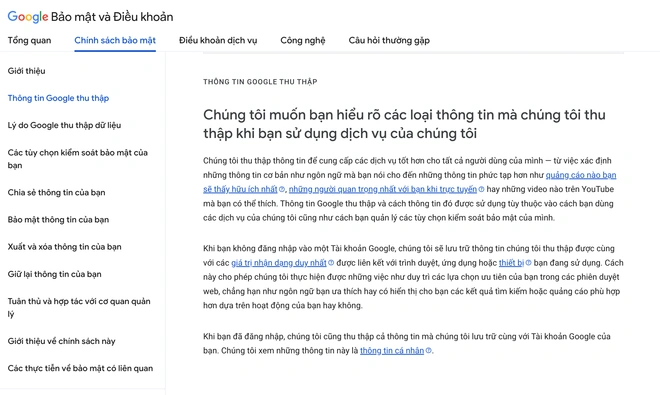The image size is (660, 395).
Task: Open the thông tin cá nhân link
Action: (x=392, y=350)
